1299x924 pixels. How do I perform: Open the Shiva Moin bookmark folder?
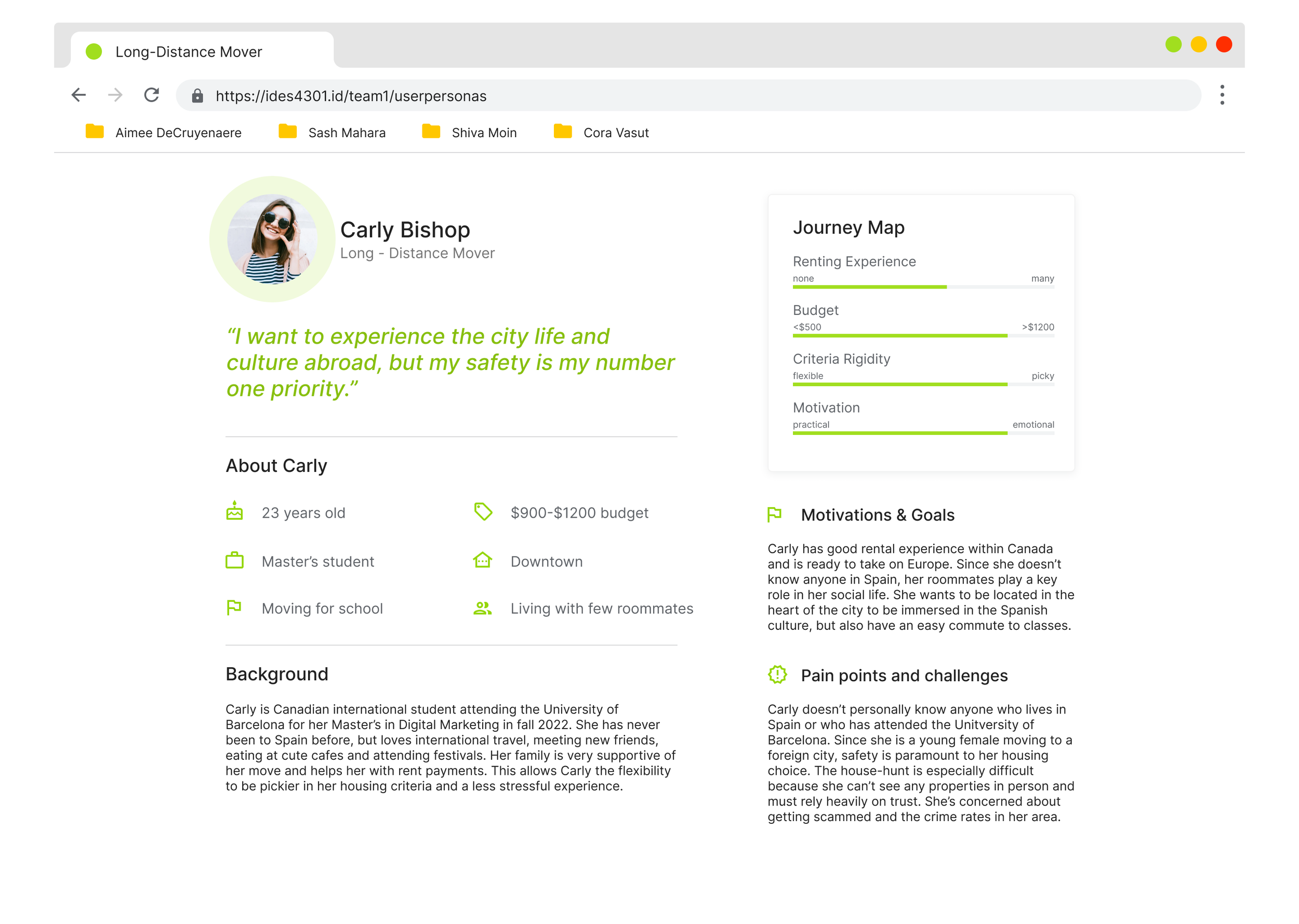(469, 132)
